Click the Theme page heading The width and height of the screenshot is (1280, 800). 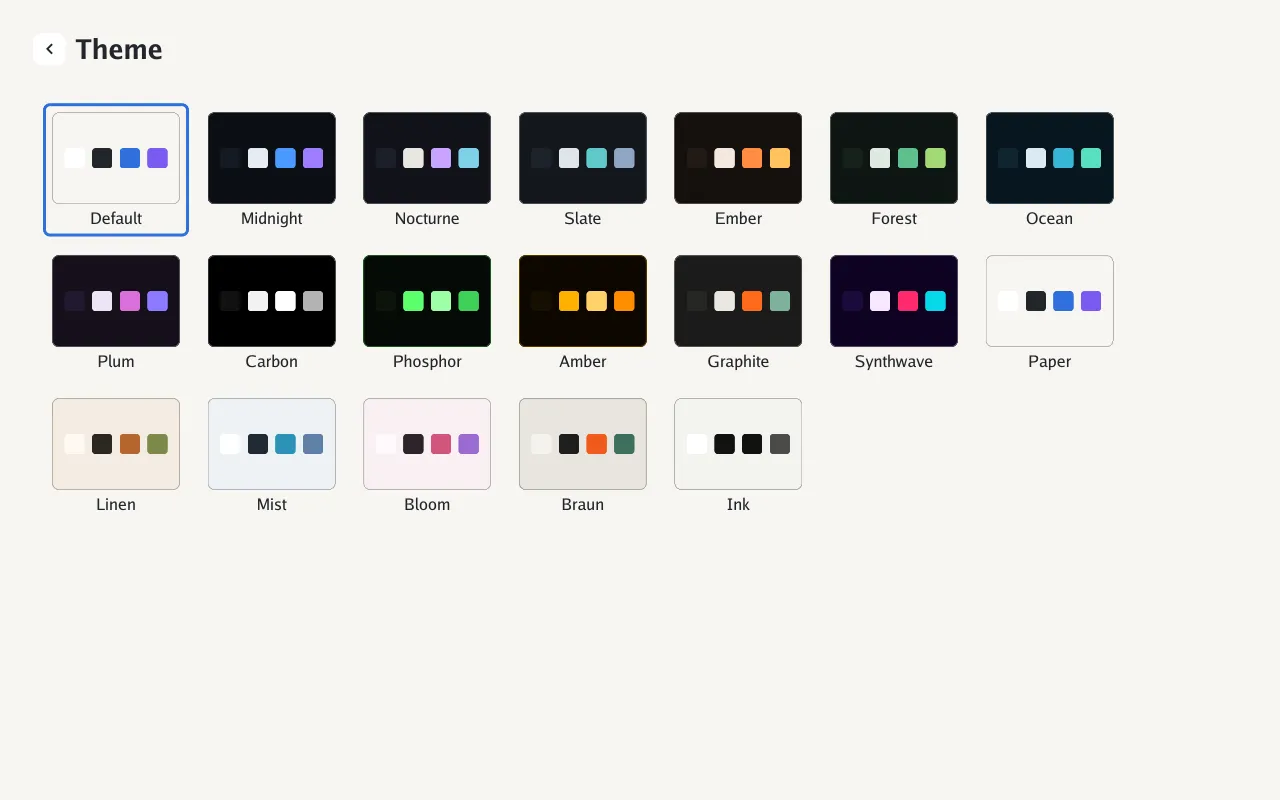pos(119,49)
